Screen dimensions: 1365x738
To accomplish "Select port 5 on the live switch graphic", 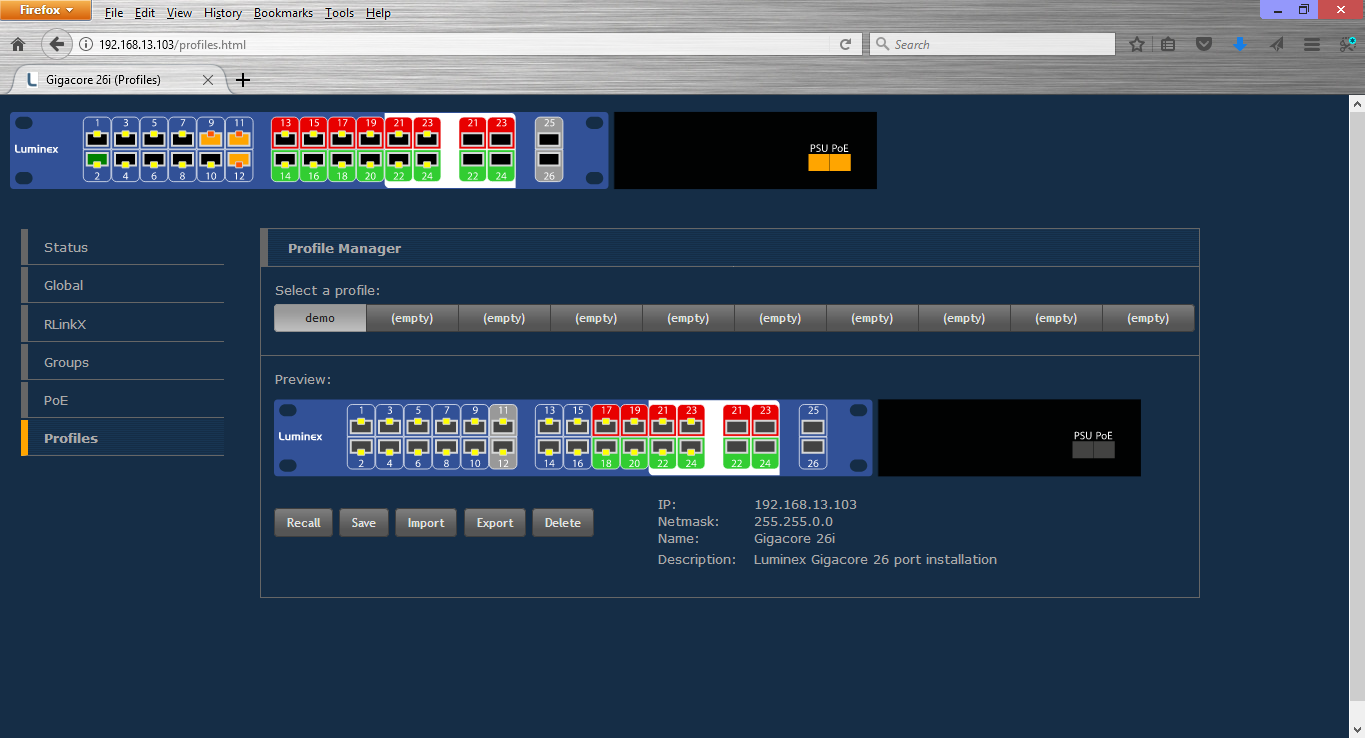I will point(154,133).
